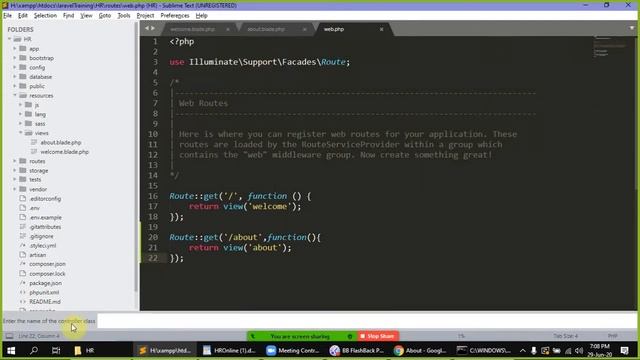Expand the app folder

click(x=15, y=49)
